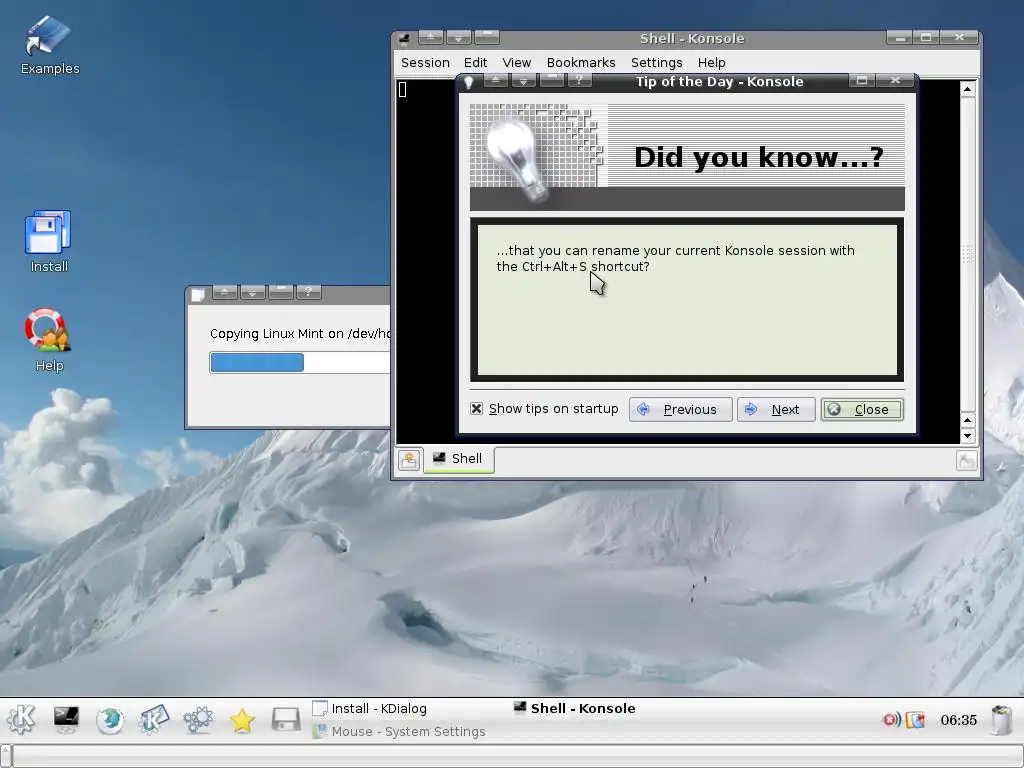Open the K menu launcher
The image size is (1024, 768).
[x=21, y=719]
